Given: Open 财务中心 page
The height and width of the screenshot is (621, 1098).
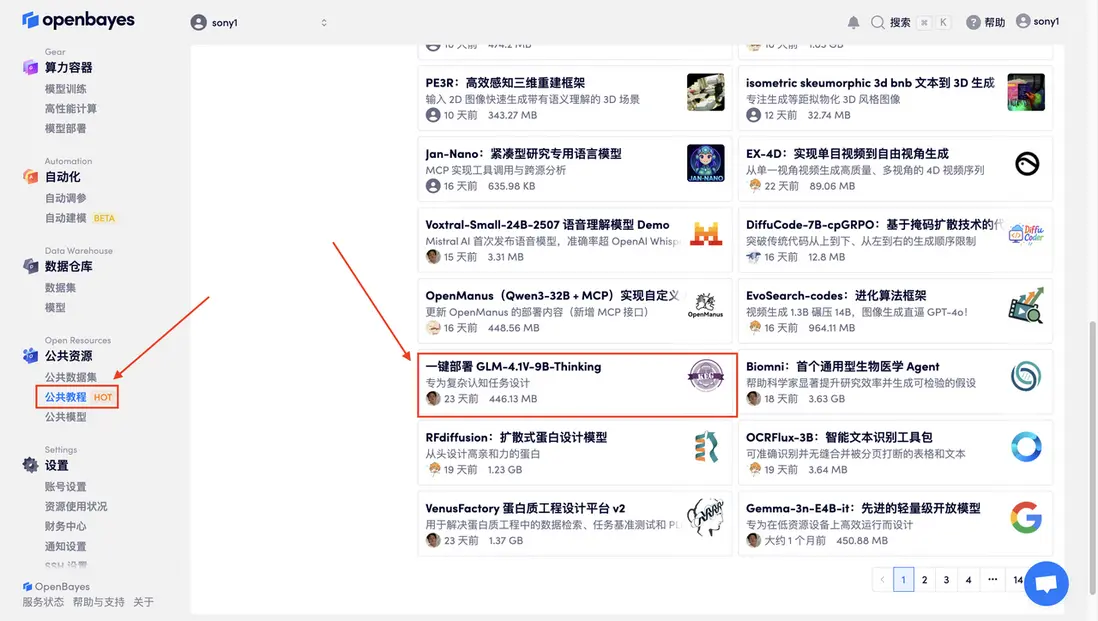Looking at the screenshot, I should point(66,526).
